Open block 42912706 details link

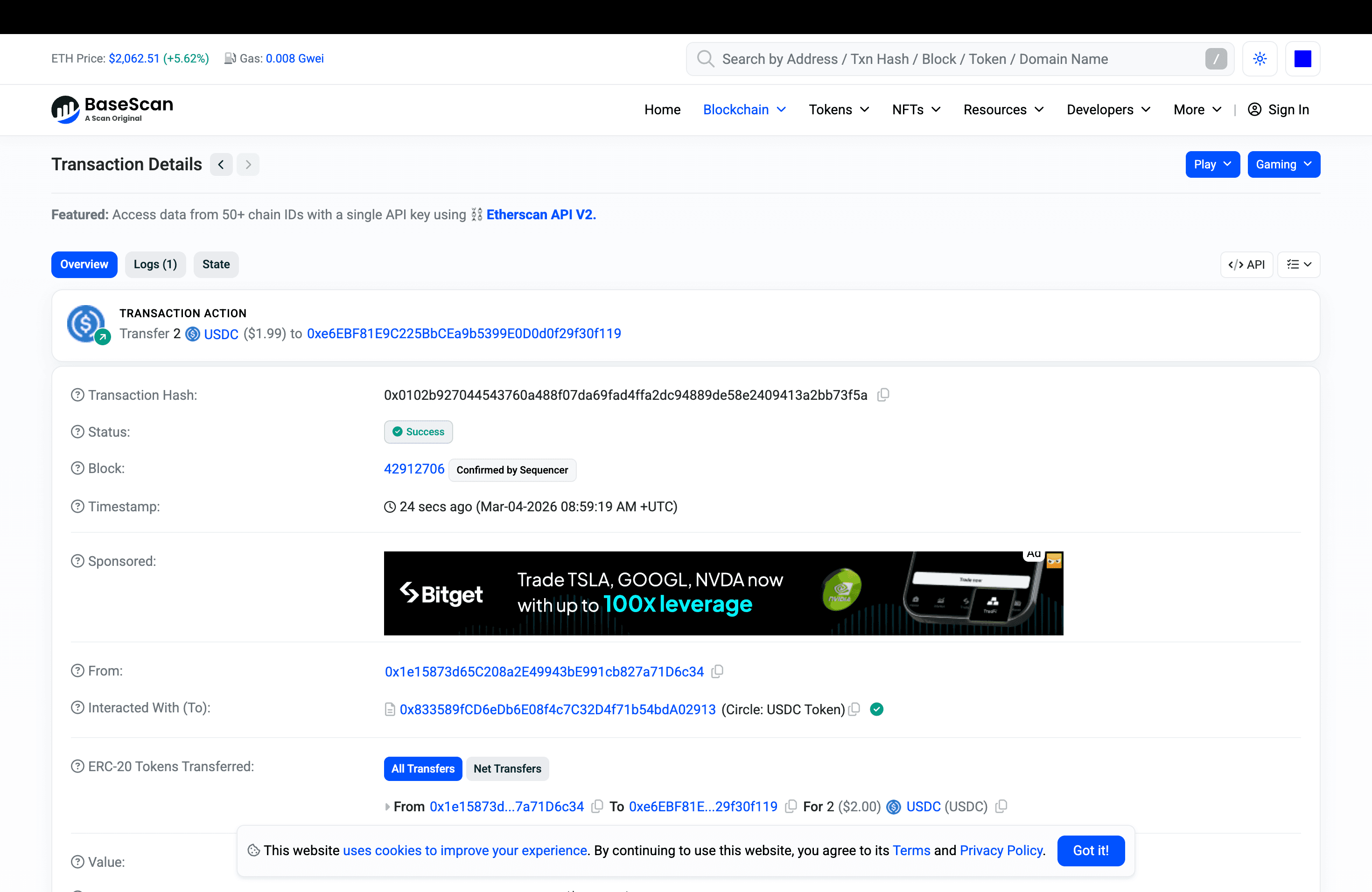pos(414,468)
